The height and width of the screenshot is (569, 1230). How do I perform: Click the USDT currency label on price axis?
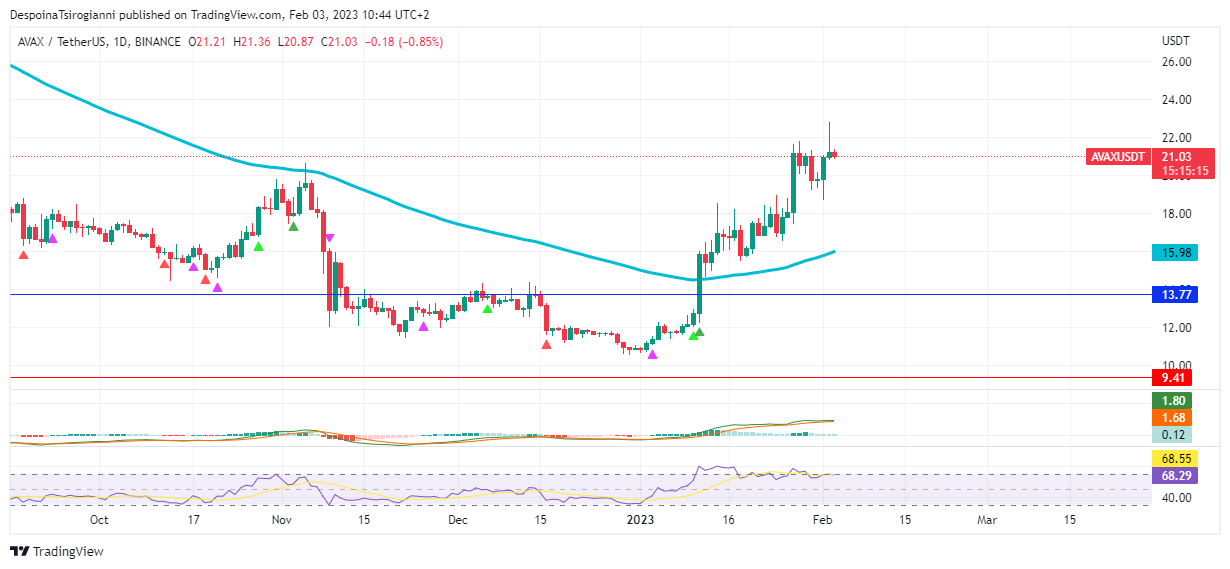(x=1175, y=41)
